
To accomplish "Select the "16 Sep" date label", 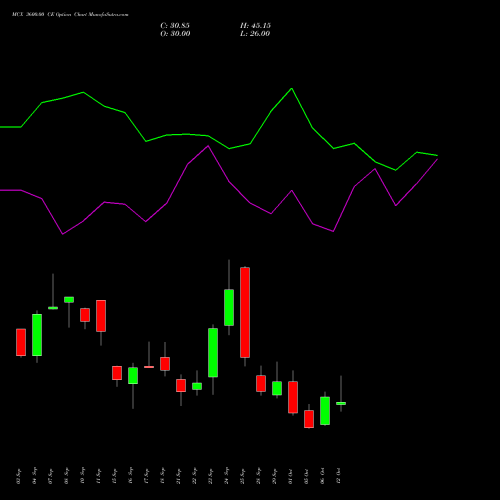I will pyautogui.click(x=131, y=476).
